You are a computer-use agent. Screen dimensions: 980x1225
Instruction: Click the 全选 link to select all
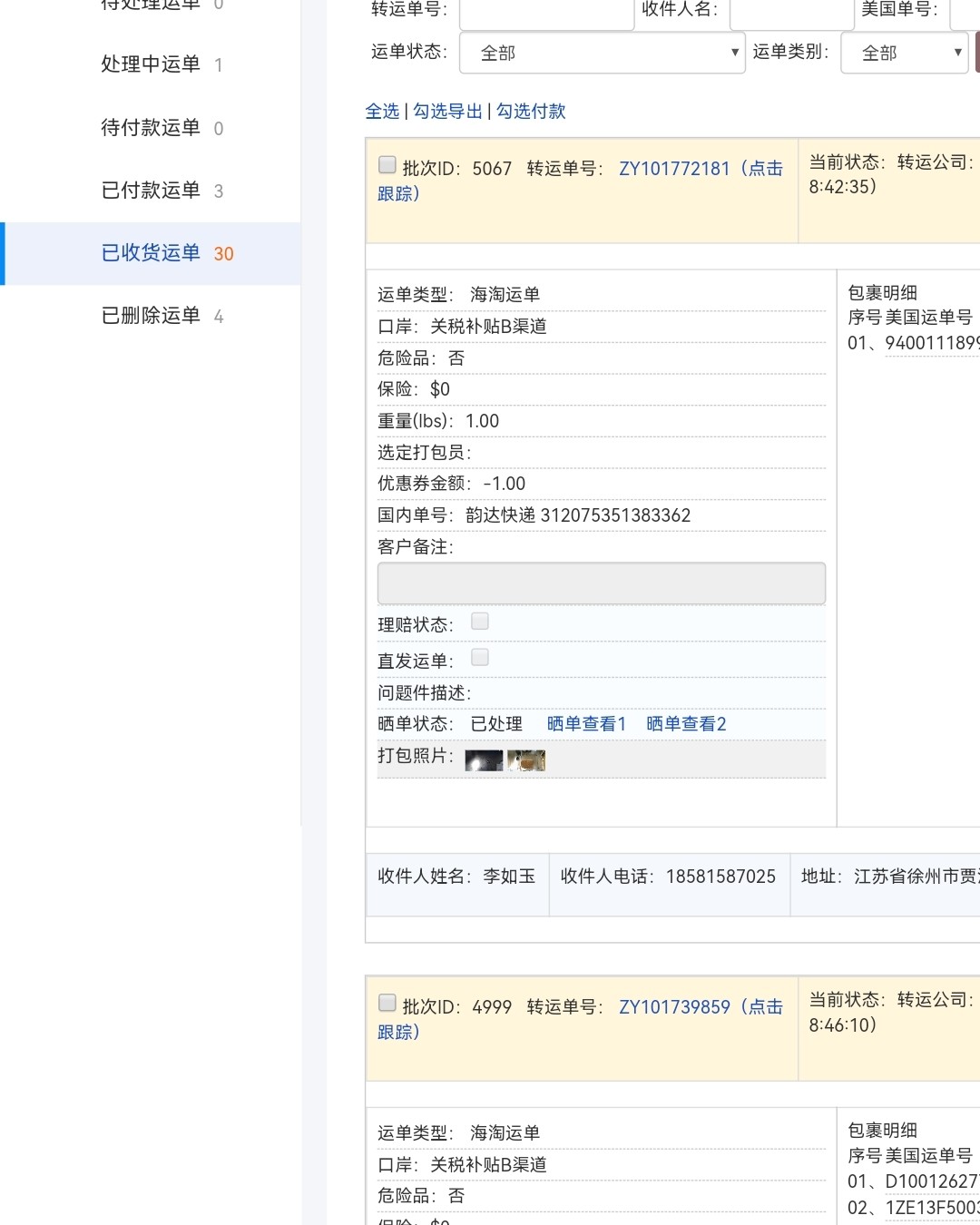[x=382, y=112]
